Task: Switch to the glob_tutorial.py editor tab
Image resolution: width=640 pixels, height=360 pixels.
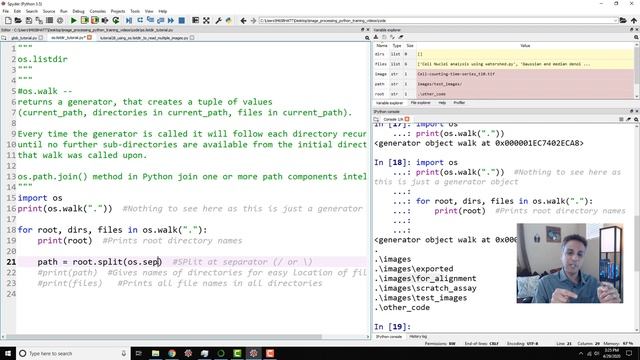Action: 24,38
